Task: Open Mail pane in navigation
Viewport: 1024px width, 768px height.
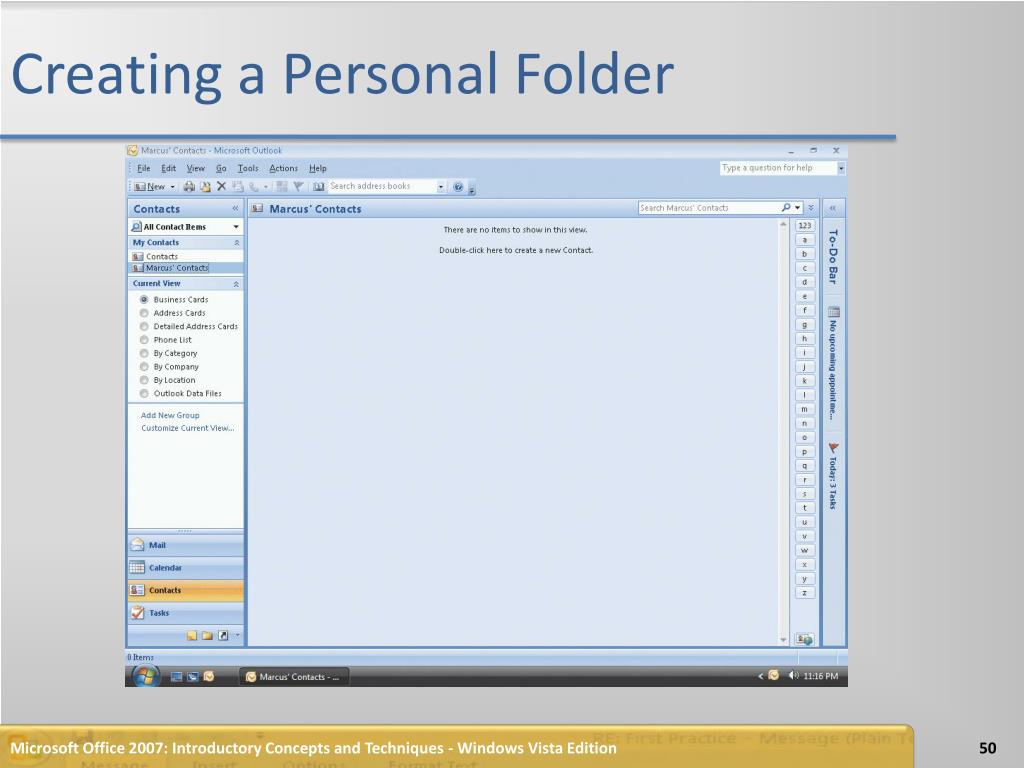Action: point(185,545)
